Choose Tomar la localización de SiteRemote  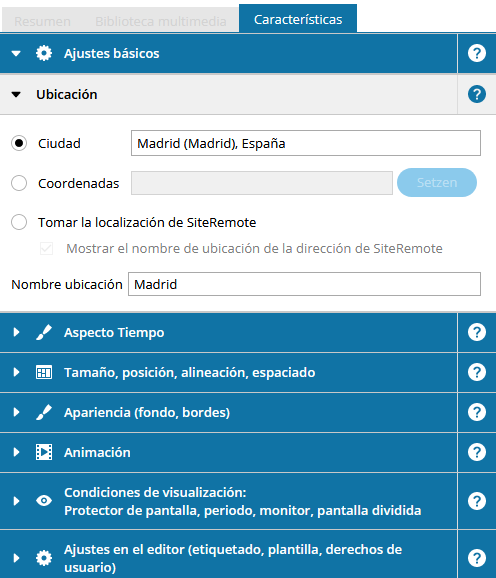[x=19, y=222]
